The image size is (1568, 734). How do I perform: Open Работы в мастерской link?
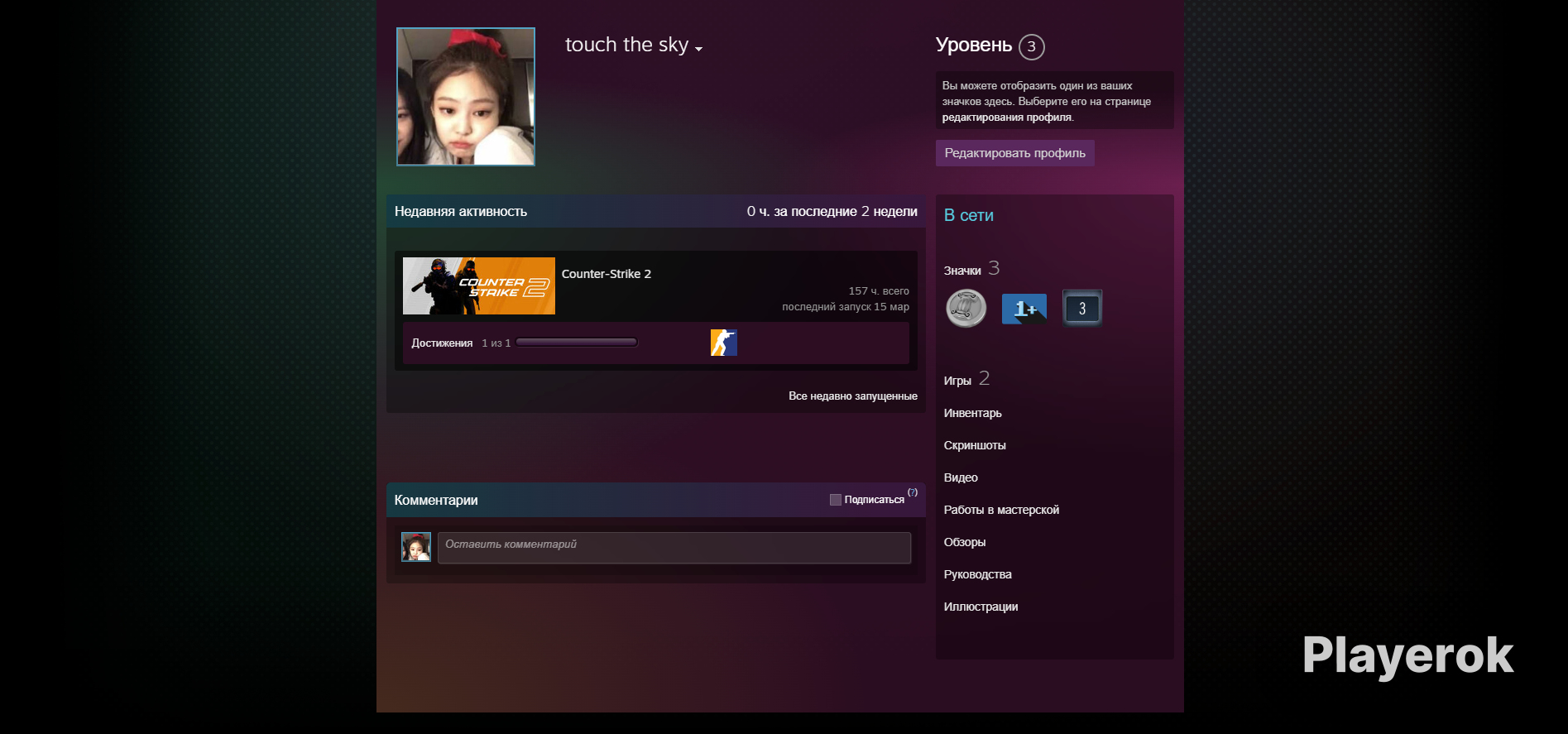click(1001, 510)
